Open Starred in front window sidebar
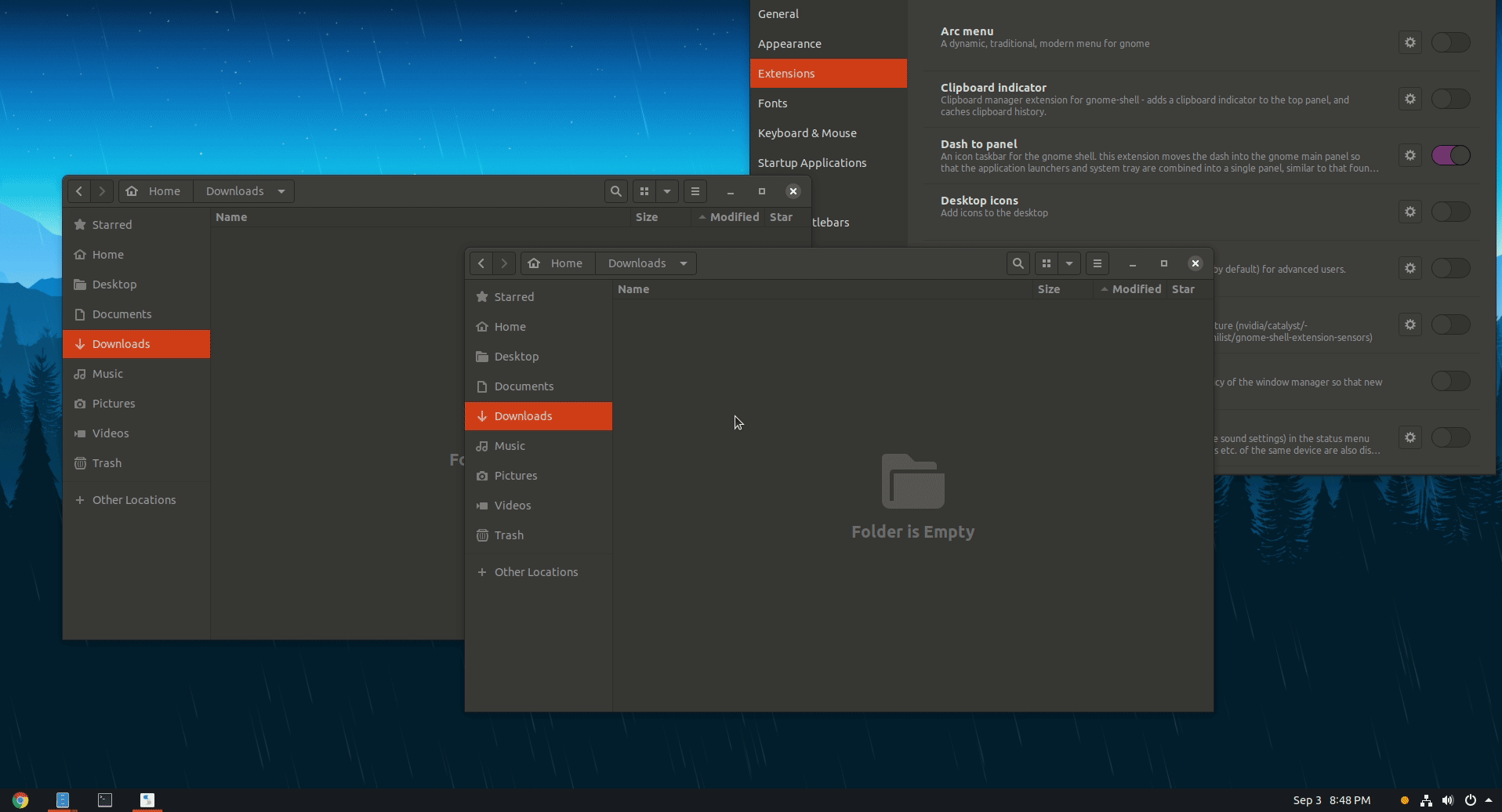 click(538, 297)
